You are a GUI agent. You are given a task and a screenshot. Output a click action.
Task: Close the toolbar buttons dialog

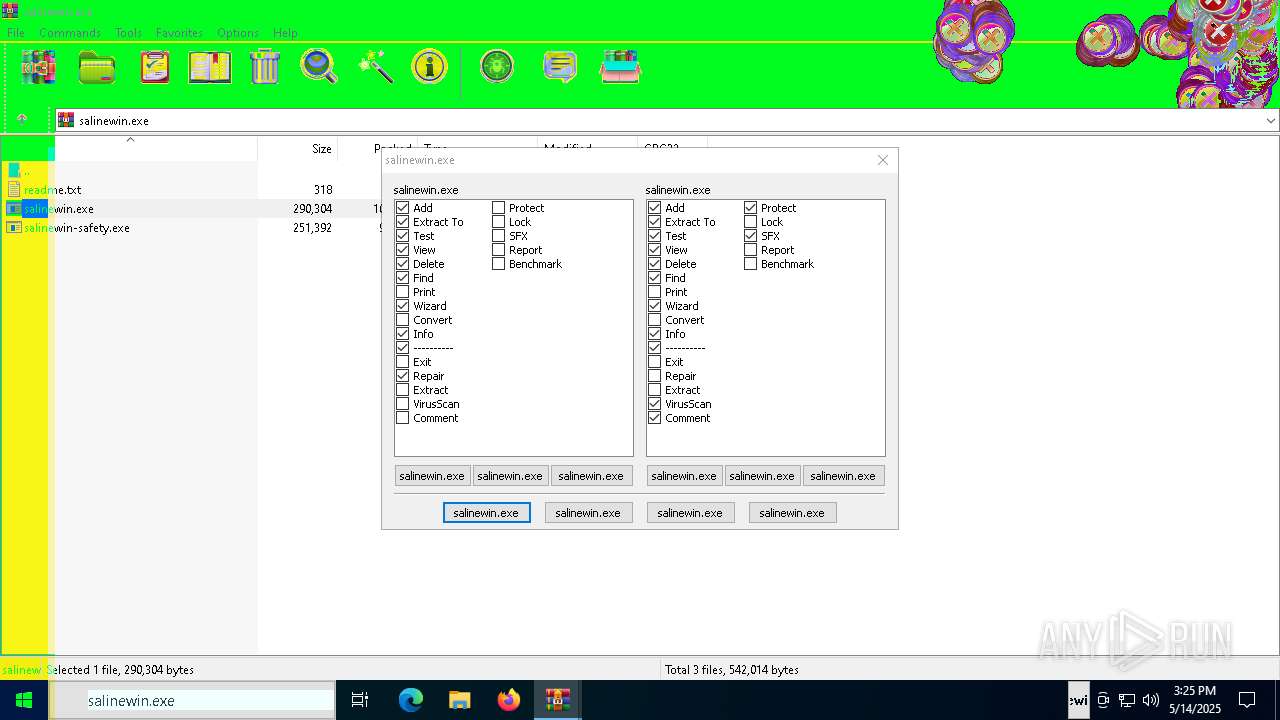pyautogui.click(x=882, y=160)
